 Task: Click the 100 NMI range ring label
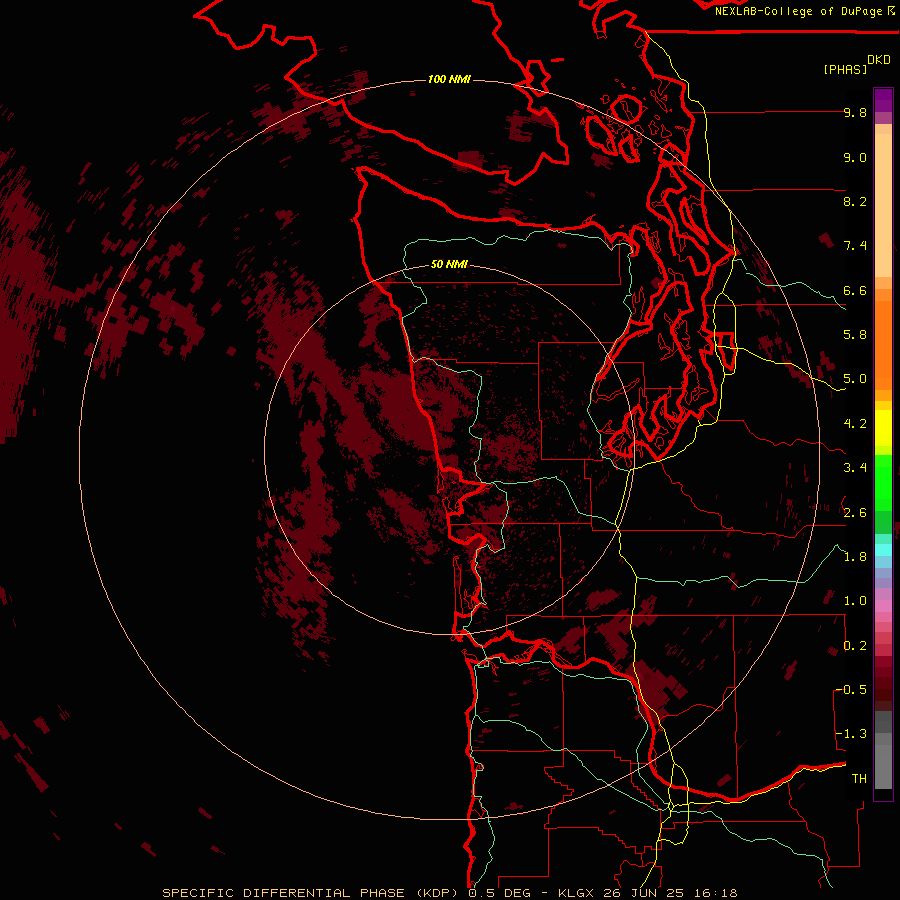click(x=449, y=79)
